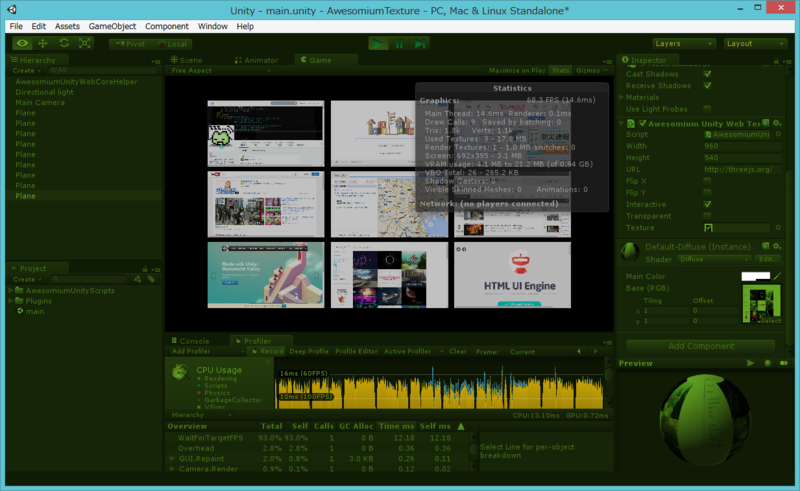Open the GameObject menu
The width and height of the screenshot is (800, 491).
tap(112, 26)
